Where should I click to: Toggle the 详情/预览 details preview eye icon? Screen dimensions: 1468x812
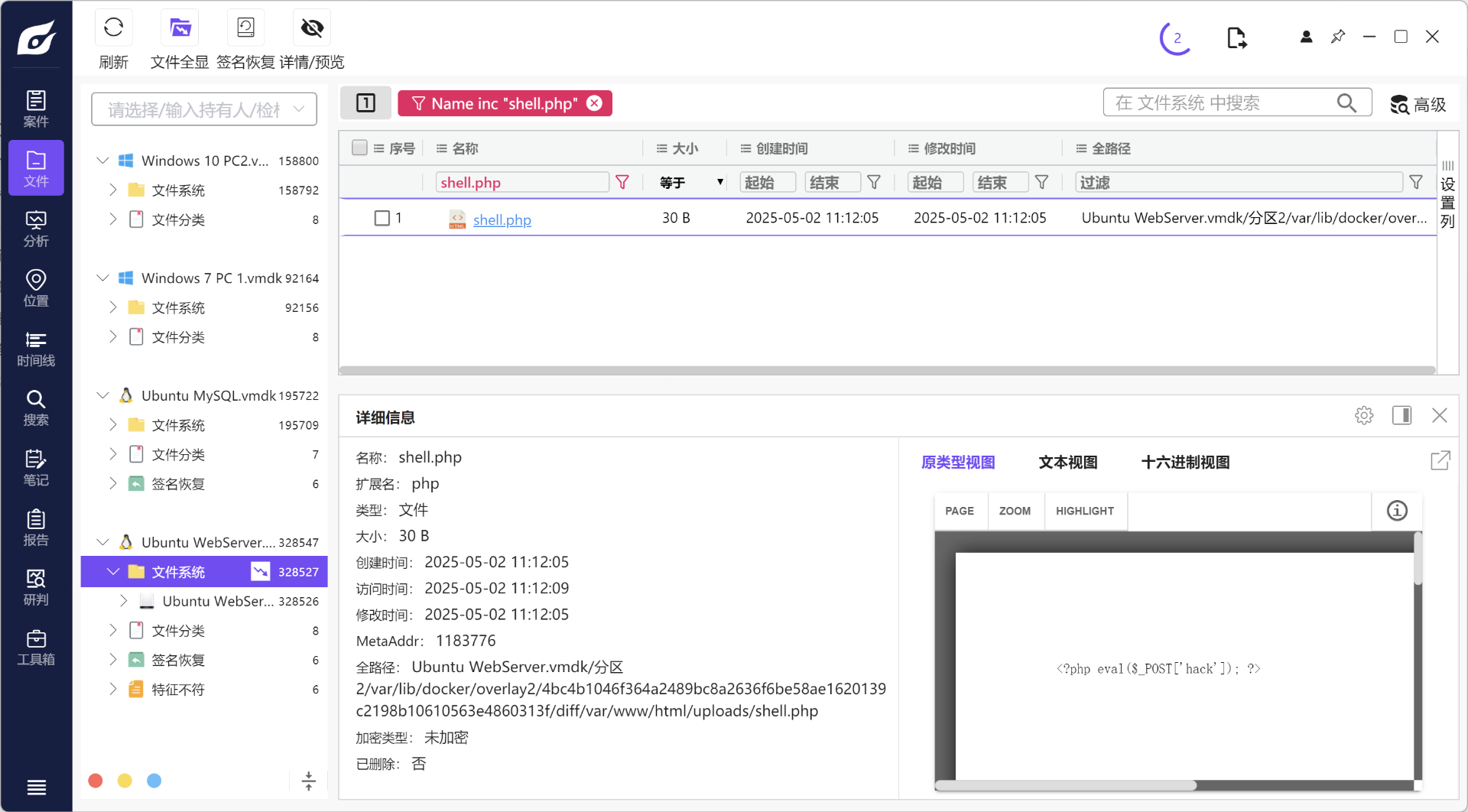[312, 28]
